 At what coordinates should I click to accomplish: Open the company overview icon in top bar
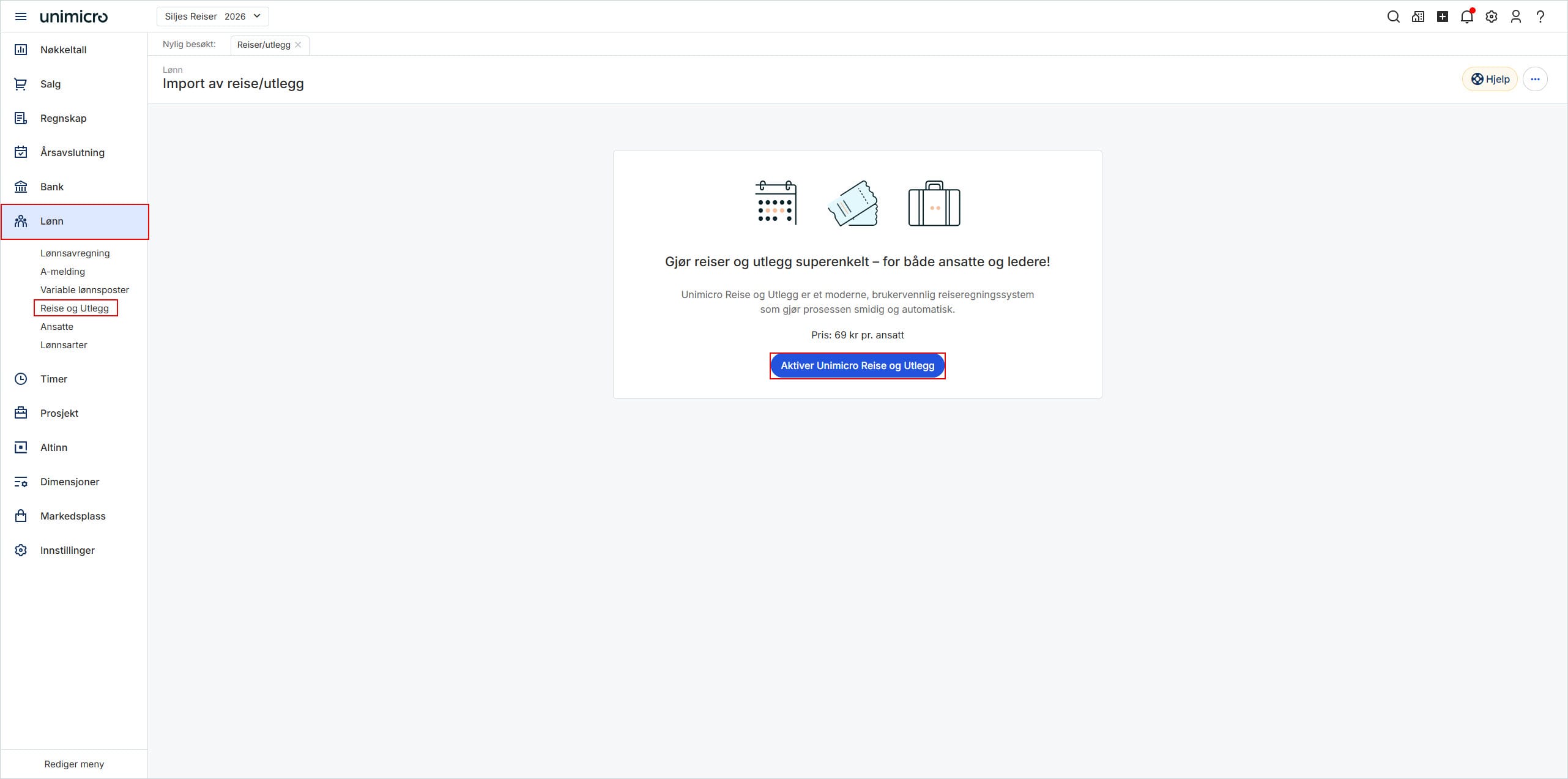click(1418, 17)
